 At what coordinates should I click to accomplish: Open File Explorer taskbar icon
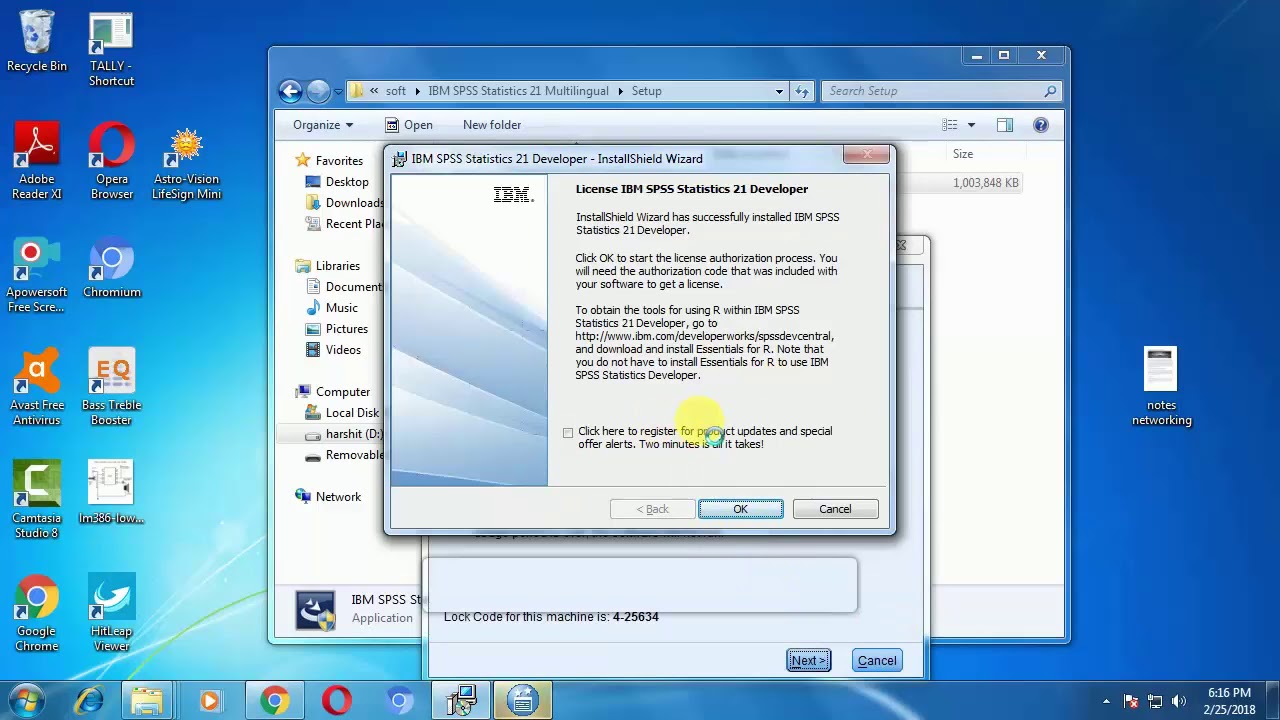[147, 701]
